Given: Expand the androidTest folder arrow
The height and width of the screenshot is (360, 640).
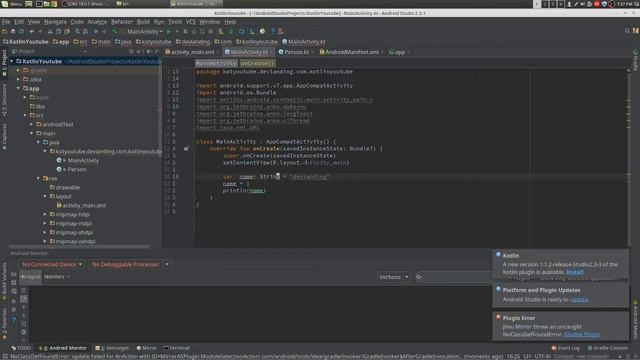Looking at the screenshot, I should 32,124.
